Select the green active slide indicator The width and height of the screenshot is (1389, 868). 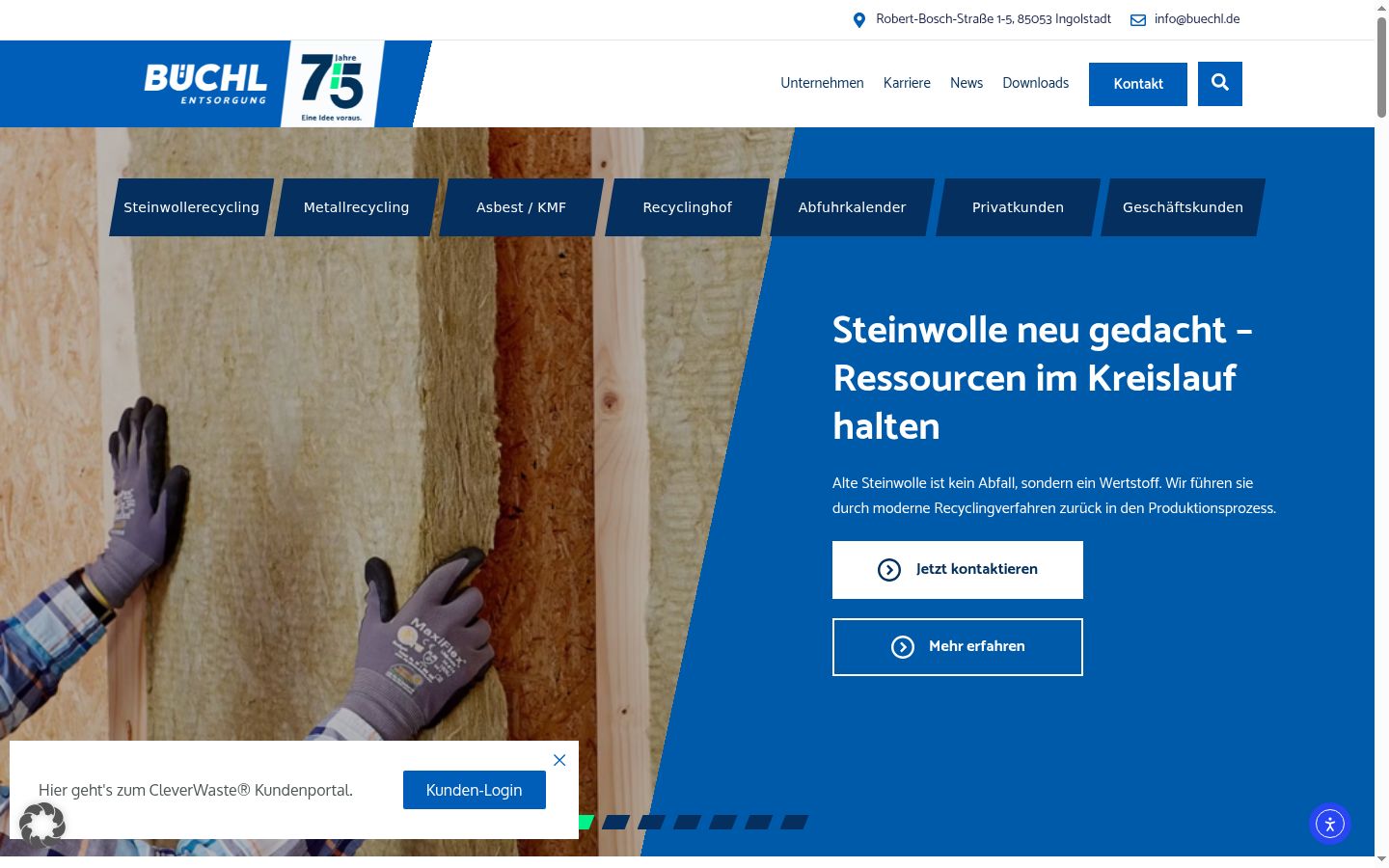tap(586, 822)
